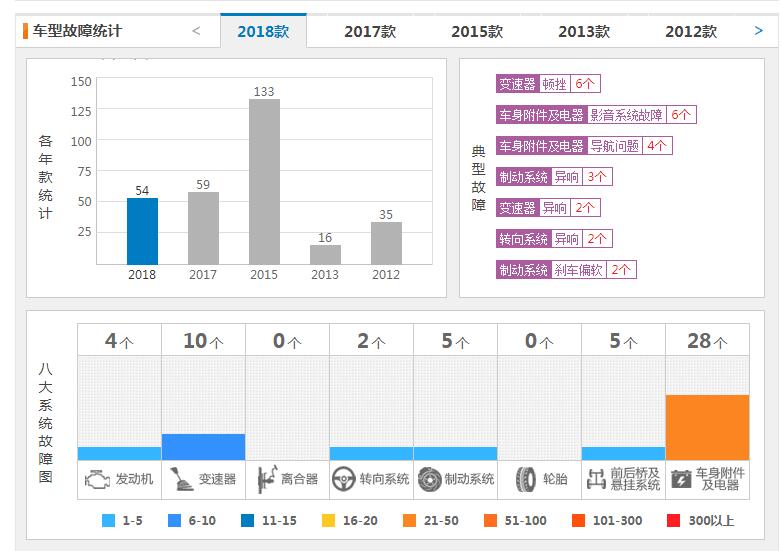Click the 典型故障 vertical label

(478, 178)
